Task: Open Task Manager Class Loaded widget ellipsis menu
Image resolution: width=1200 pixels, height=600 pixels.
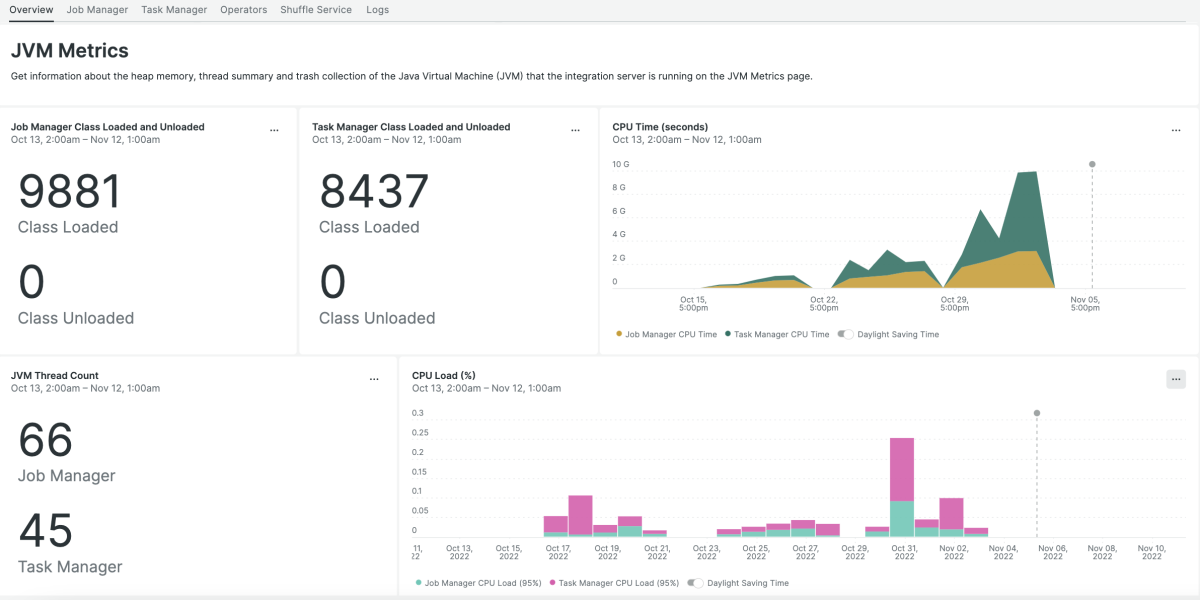Action: (x=575, y=130)
